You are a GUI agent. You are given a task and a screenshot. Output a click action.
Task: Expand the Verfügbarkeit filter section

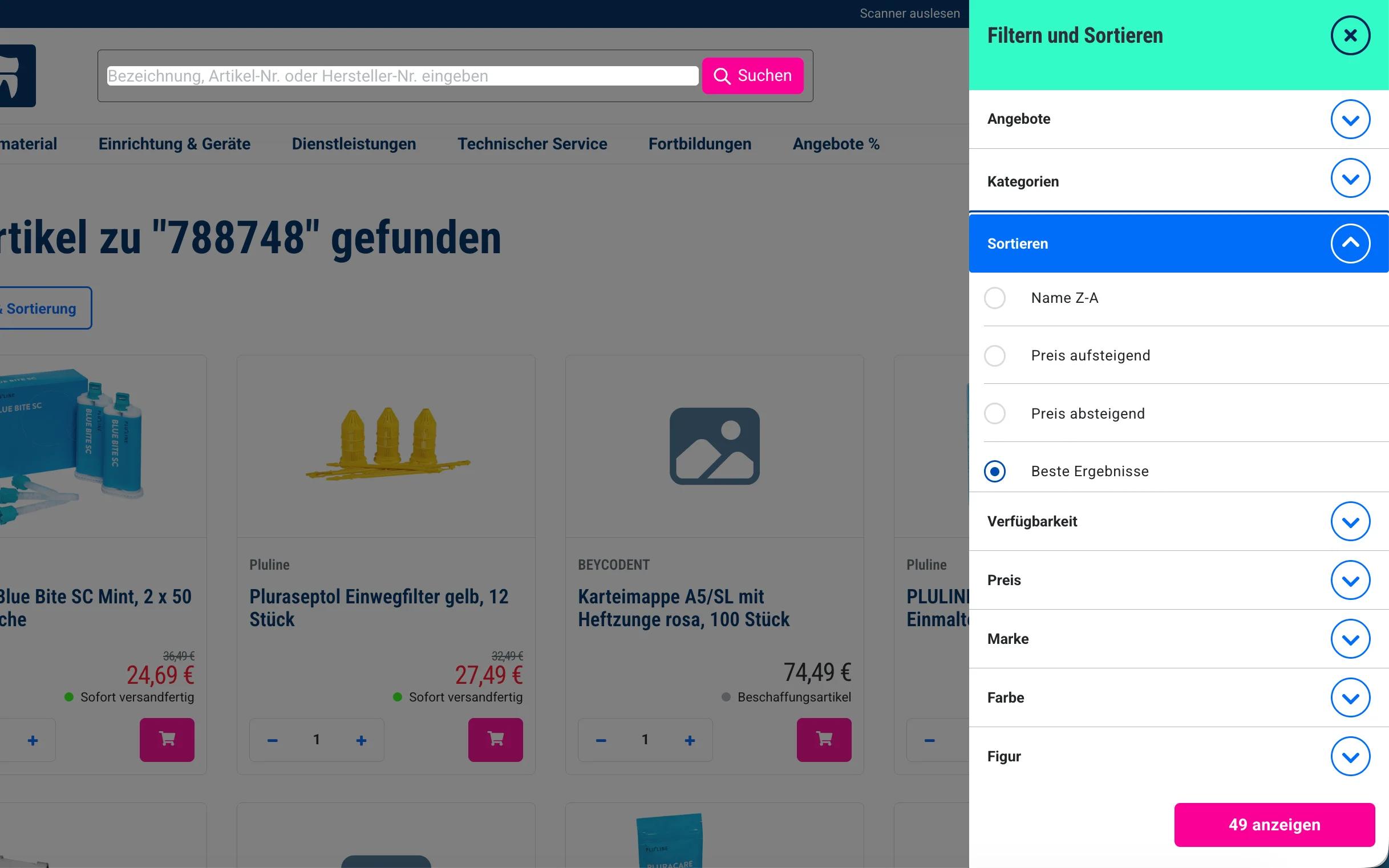click(1350, 521)
